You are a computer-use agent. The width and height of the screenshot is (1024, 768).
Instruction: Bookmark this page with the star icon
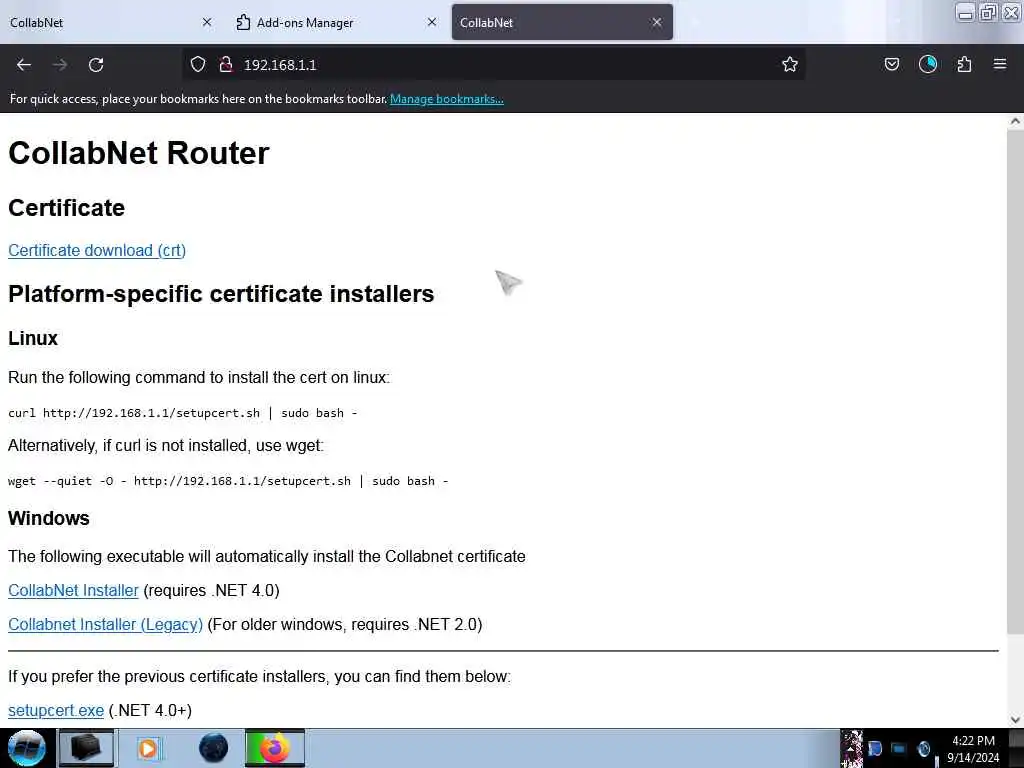pos(790,64)
